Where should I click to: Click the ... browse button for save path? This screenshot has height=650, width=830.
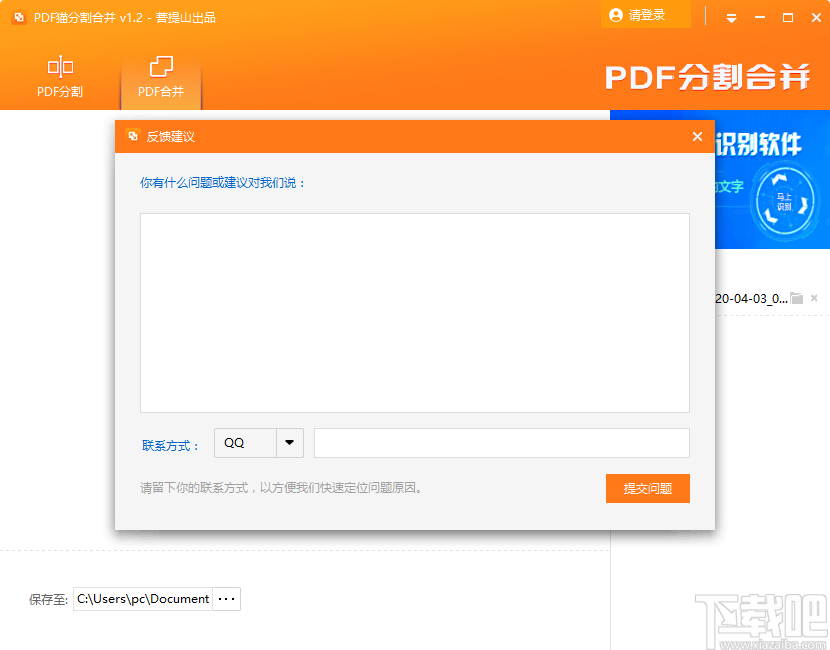(226, 598)
